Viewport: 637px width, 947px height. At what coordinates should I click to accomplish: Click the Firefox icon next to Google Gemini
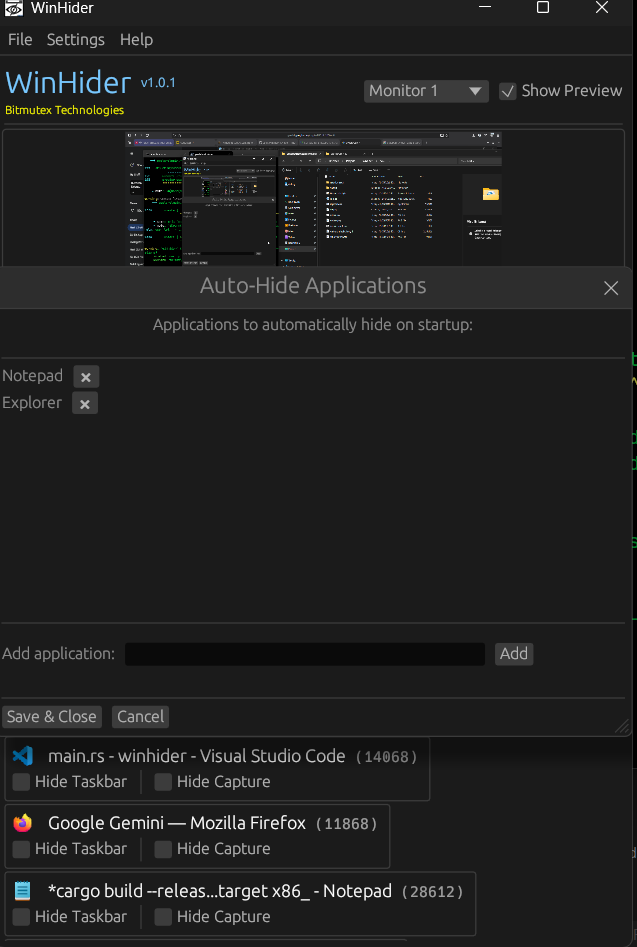click(x=25, y=823)
